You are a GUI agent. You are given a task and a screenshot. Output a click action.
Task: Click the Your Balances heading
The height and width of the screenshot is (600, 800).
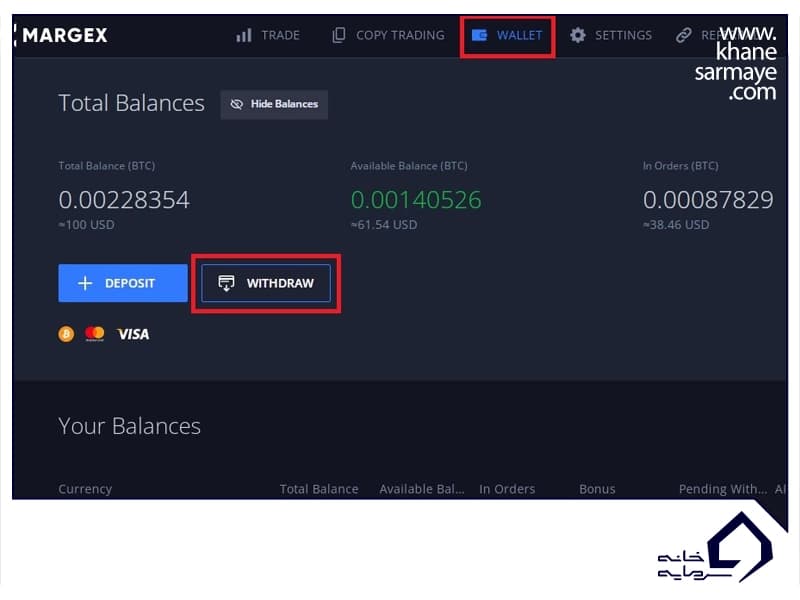[x=130, y=426]
